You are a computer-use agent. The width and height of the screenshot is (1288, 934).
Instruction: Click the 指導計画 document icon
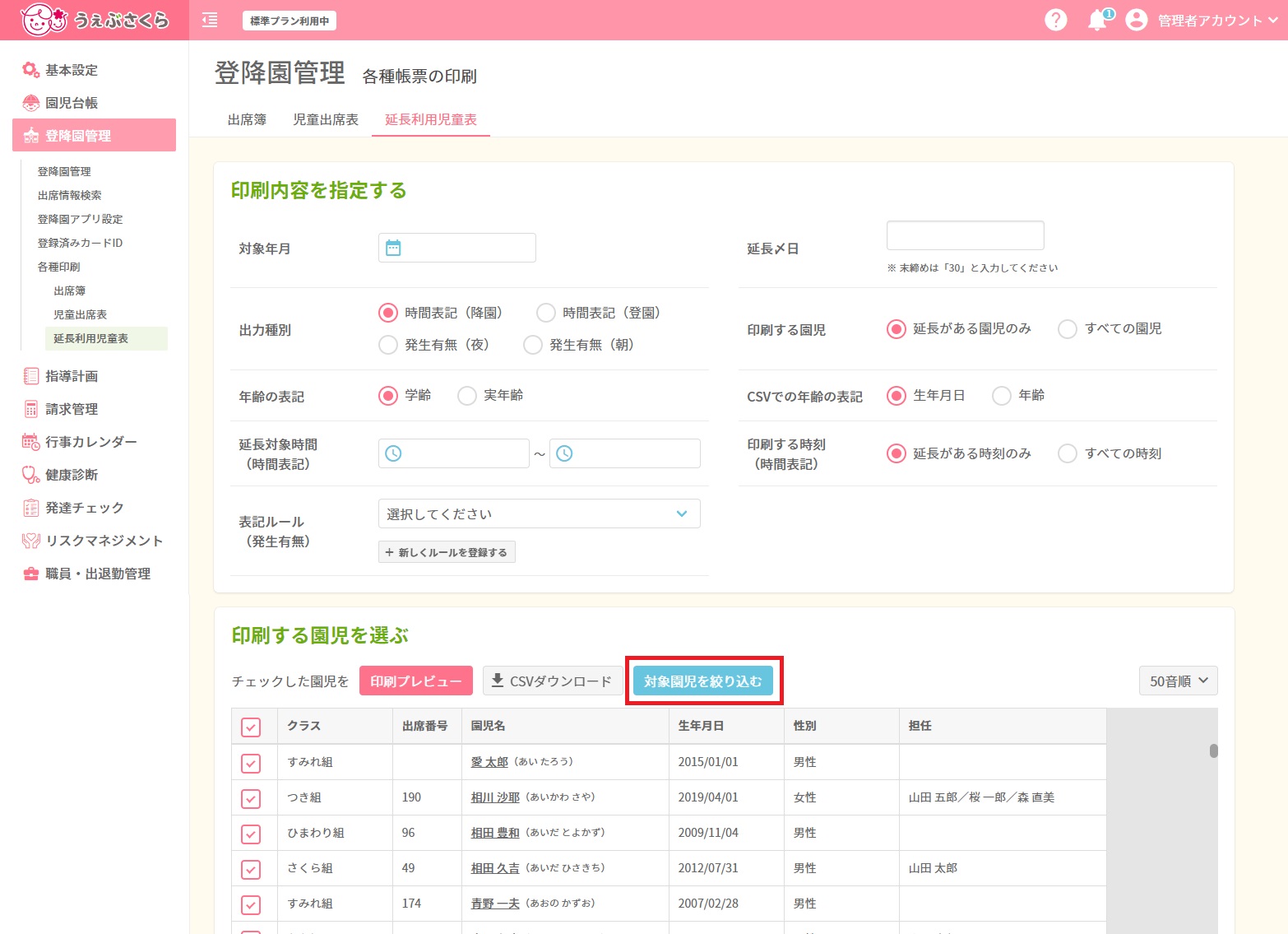[30, 376]
